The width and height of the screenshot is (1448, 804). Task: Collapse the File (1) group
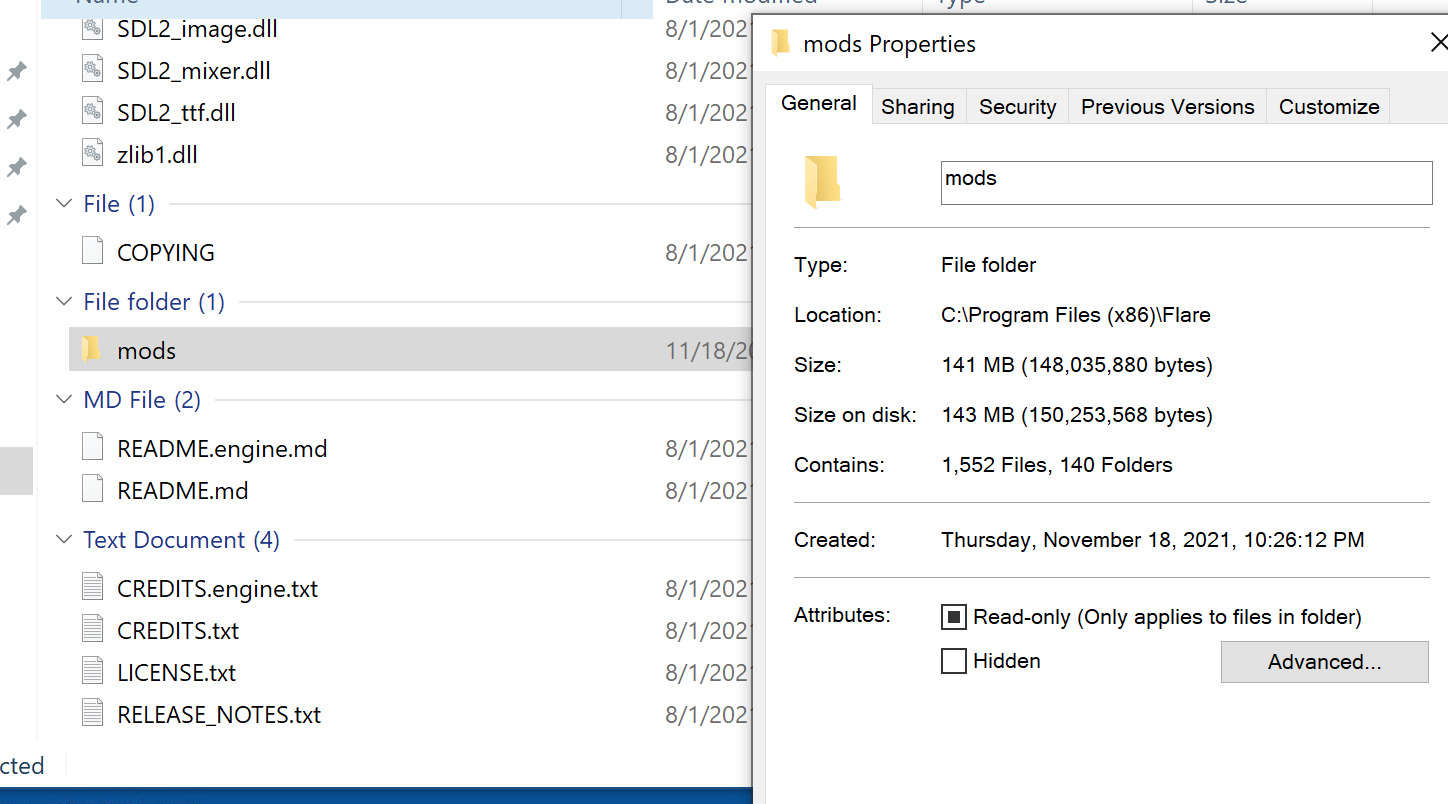(x=64, y=204)
